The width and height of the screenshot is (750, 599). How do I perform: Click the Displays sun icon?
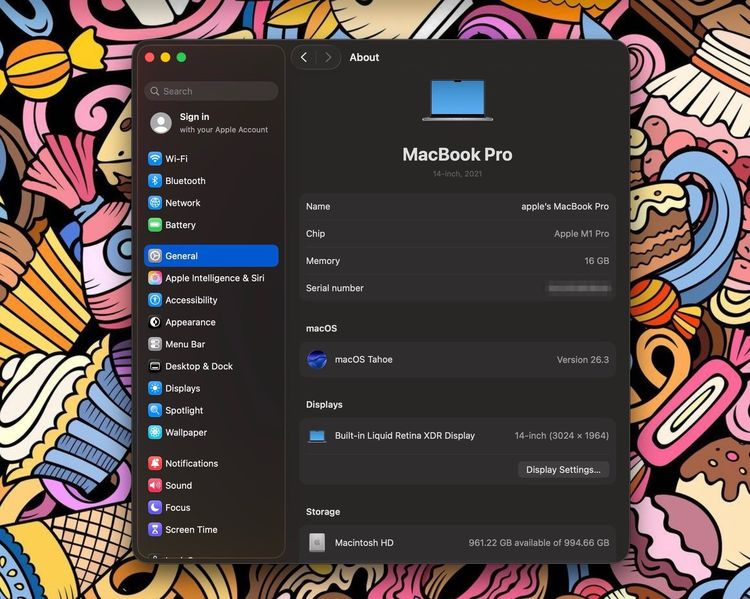pyautogui.click(x=154, y=388)
